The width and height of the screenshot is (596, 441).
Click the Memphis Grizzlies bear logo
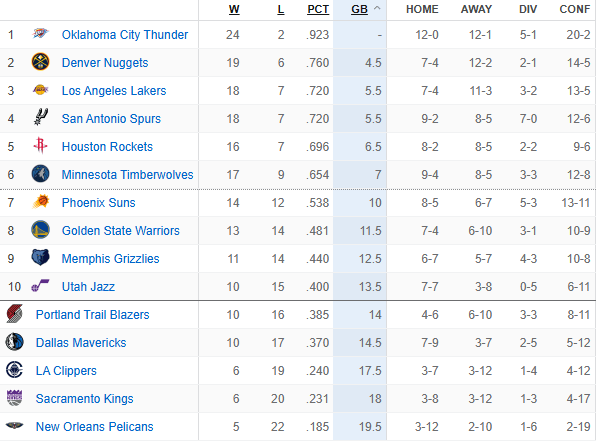40,257
